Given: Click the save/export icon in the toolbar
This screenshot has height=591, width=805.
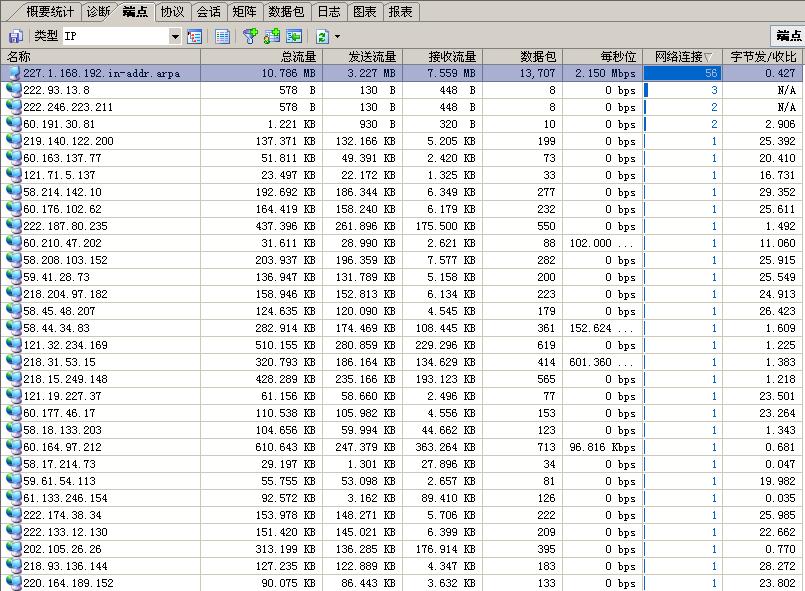Looking at the screenshot, I should coord(15,36).
